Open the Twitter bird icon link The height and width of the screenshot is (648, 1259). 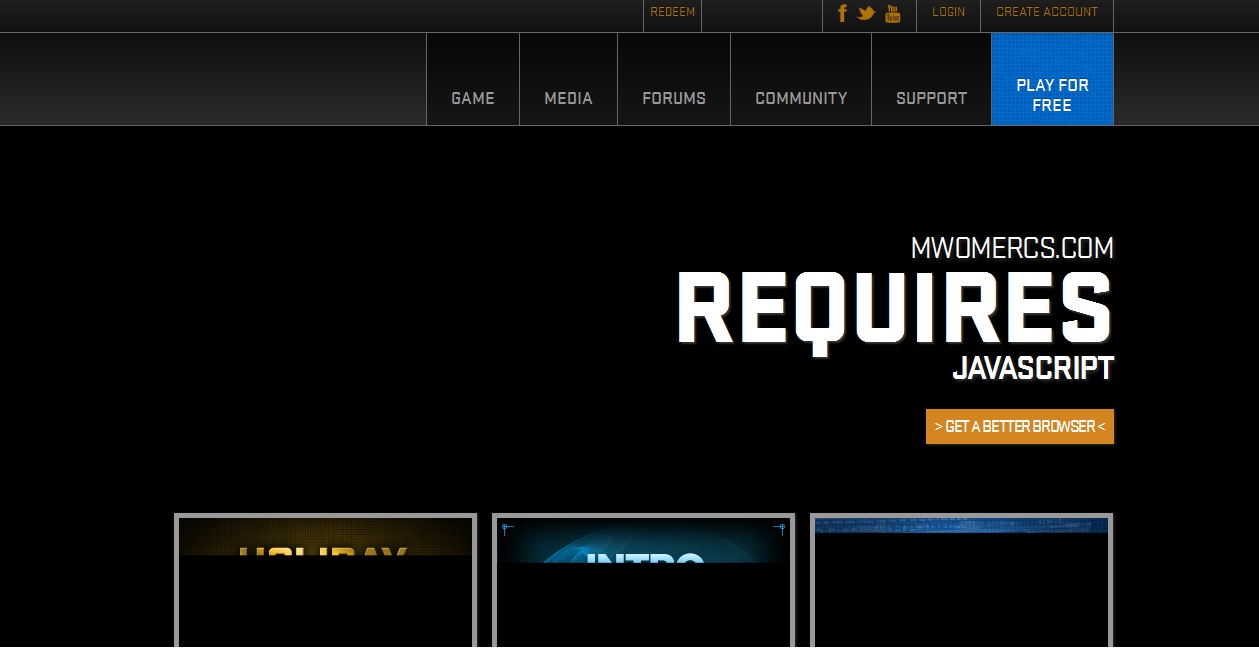tap(866, 13)
